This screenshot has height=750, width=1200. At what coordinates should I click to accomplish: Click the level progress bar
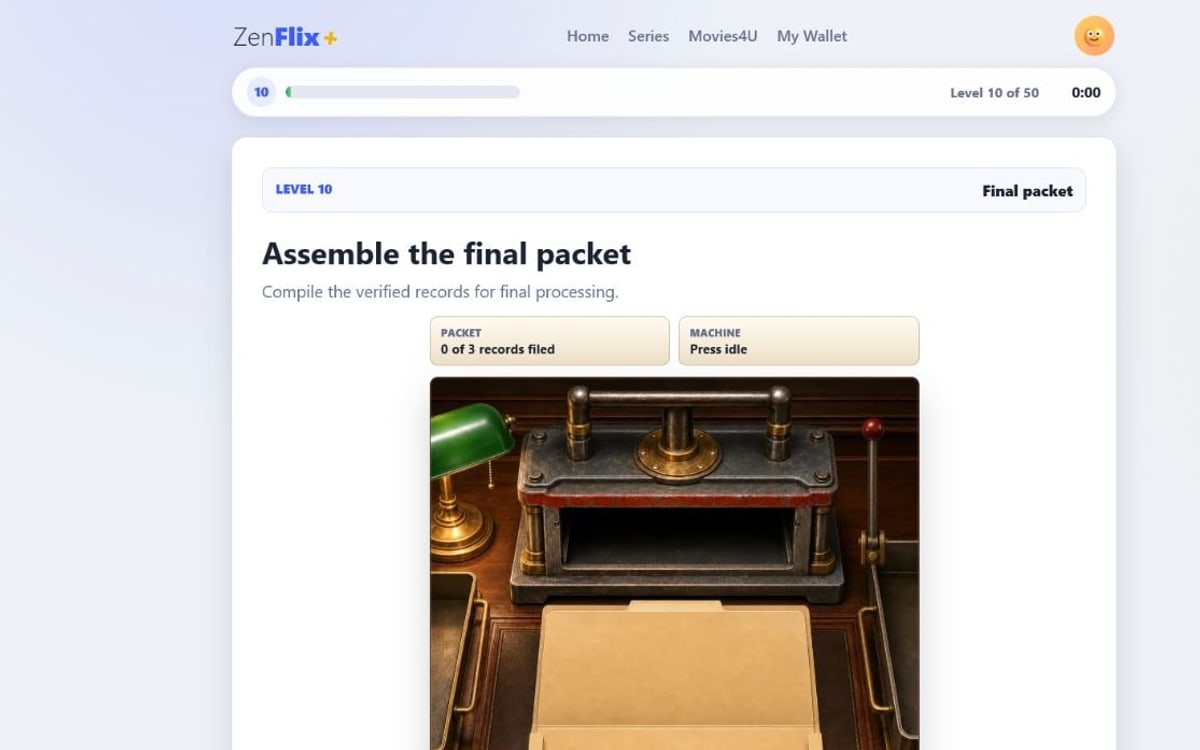402,92
